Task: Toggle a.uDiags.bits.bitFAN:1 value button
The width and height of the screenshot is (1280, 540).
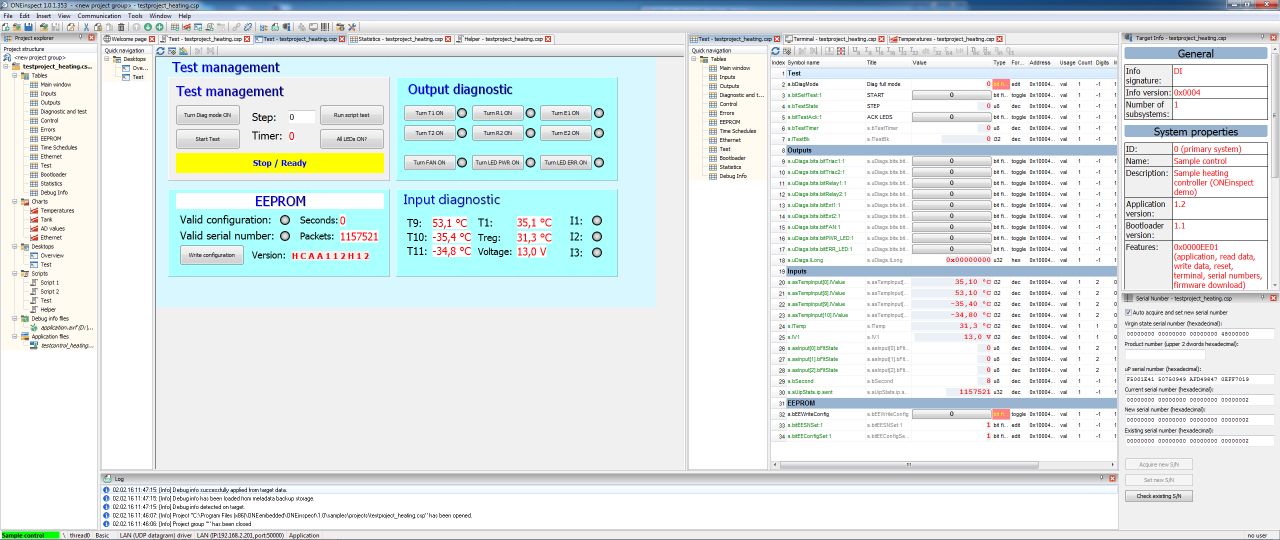Action: pyautogui.click(x=950, y=227)
